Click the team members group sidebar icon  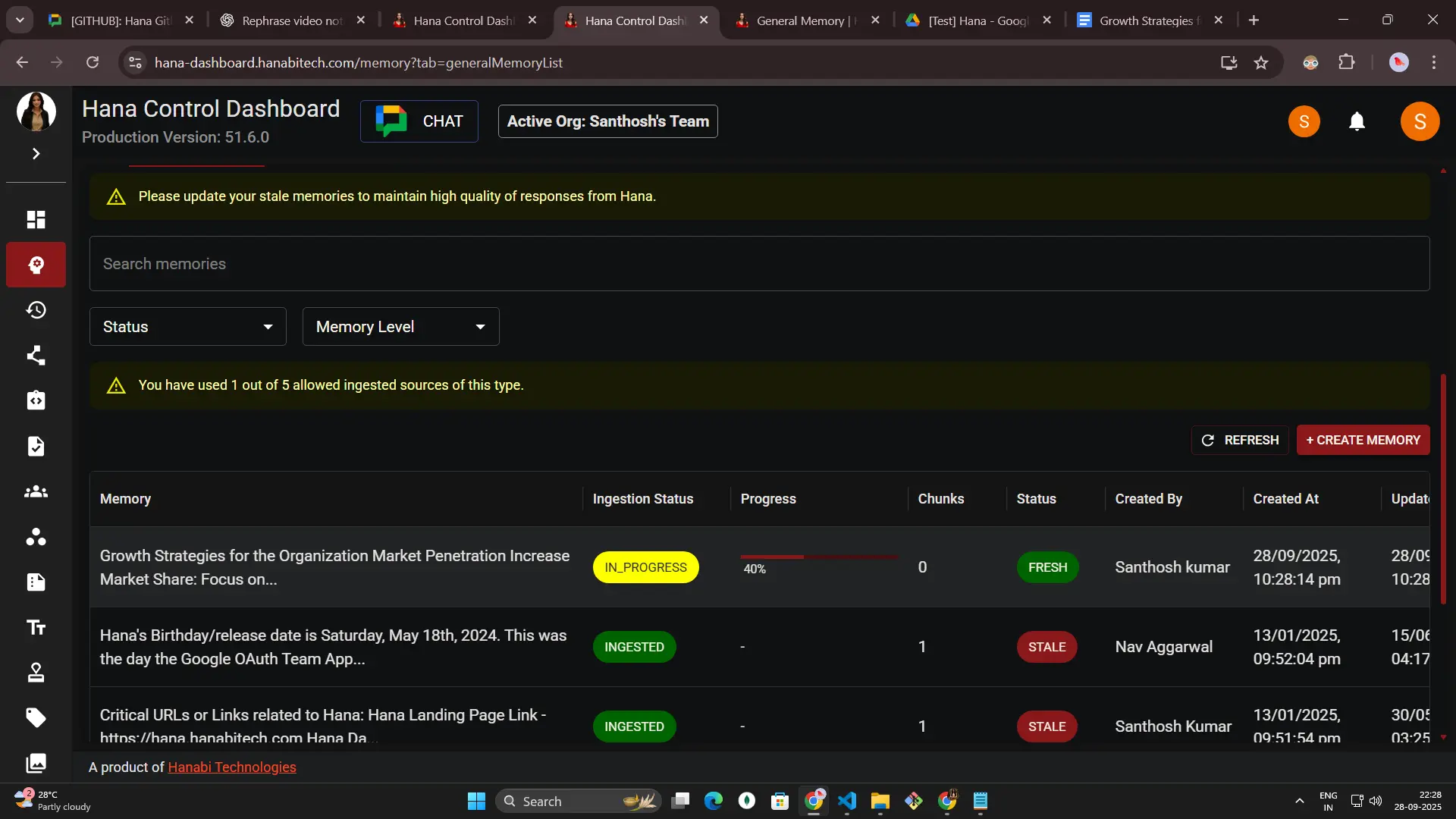click(x=36, y=492)
